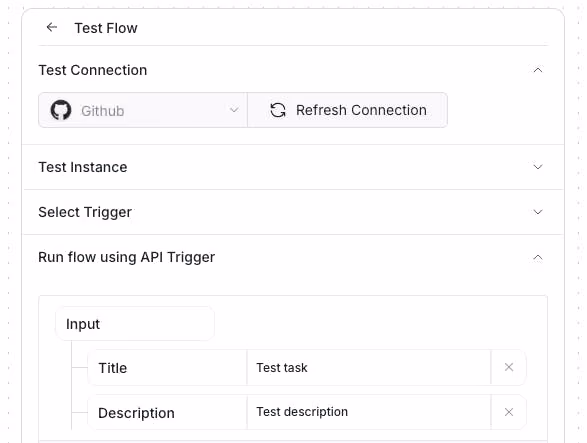Expand the Test Instance section
This screenshot has height=443, width=587.
click(538, 167)
